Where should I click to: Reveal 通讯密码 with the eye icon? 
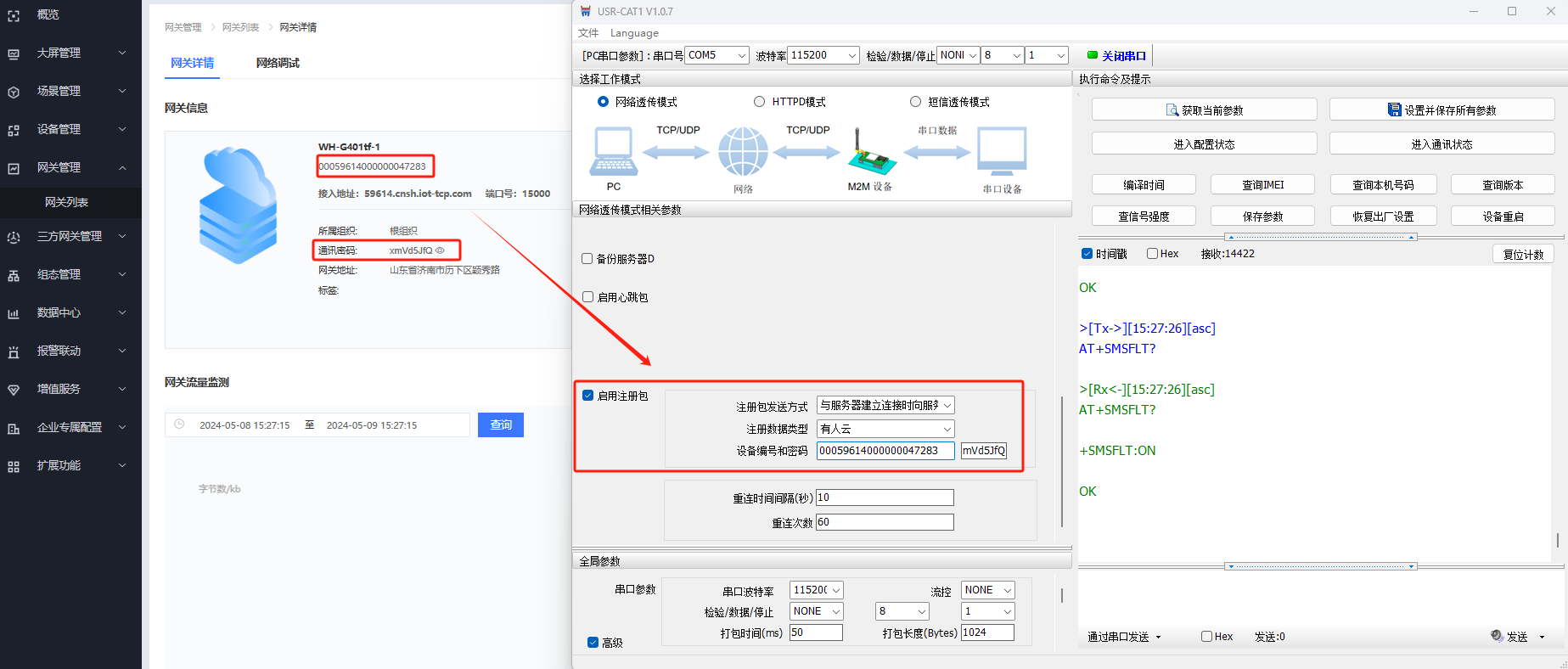tap(440, 250)
